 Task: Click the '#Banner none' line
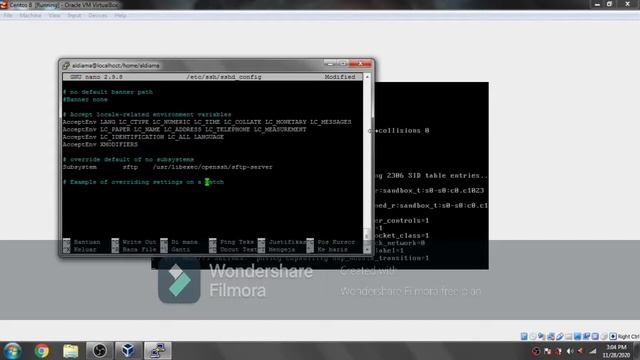click(85, 100)
